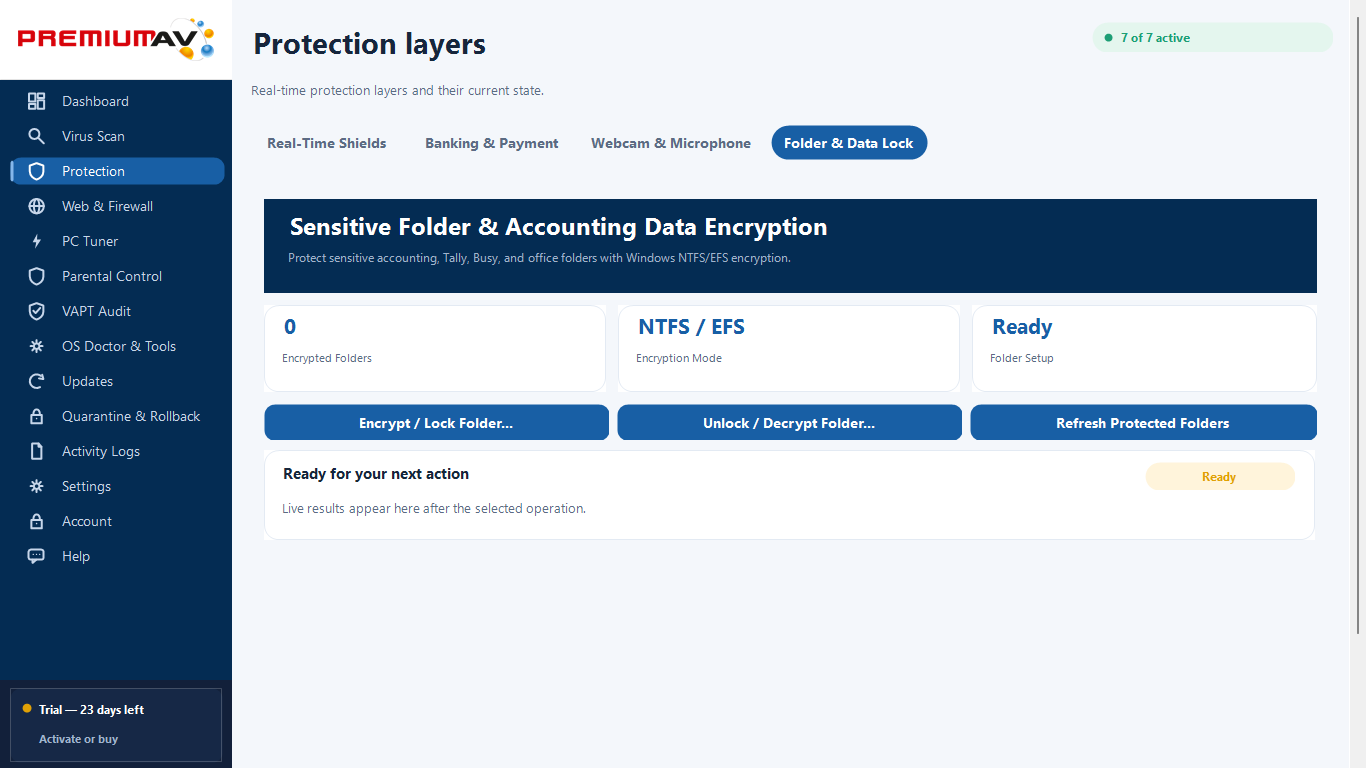This screenshot has width=1366, height=768.
Task: Click the Help chat bubble icon
Action: coord(37,556)
